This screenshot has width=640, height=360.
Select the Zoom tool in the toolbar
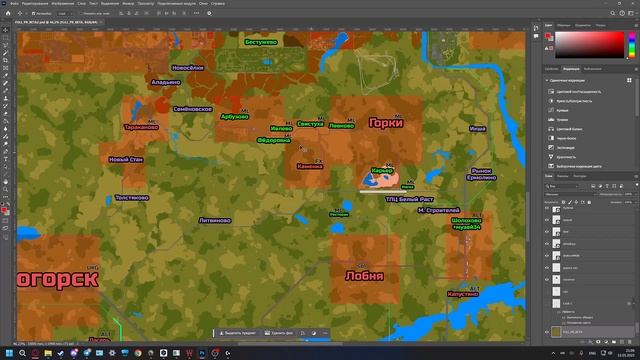pos(5,189)
